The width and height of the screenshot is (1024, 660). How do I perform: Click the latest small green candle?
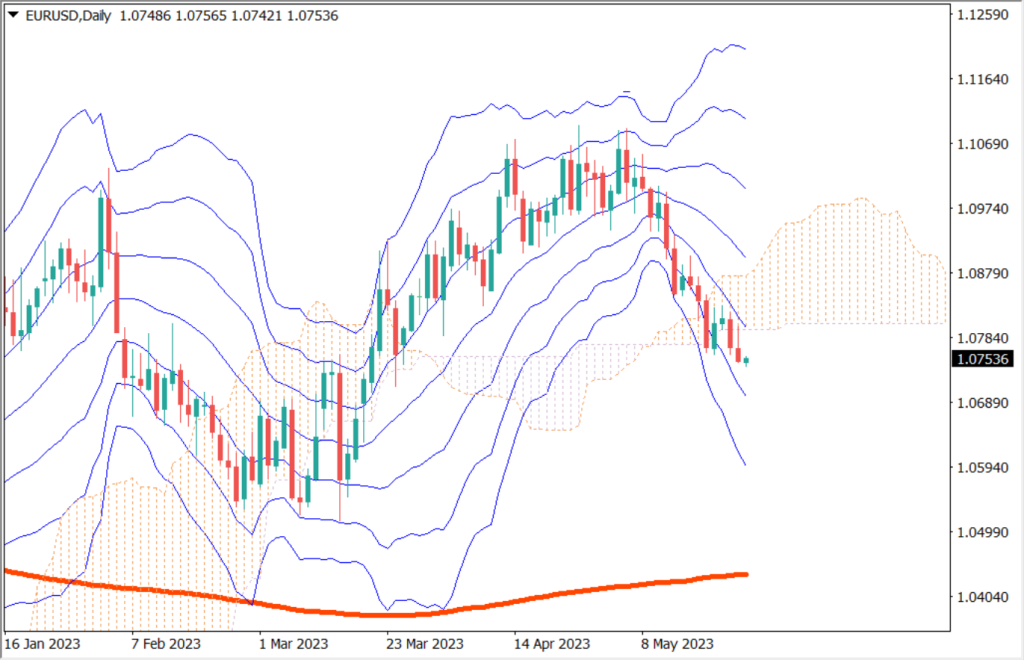pos(746,361)
